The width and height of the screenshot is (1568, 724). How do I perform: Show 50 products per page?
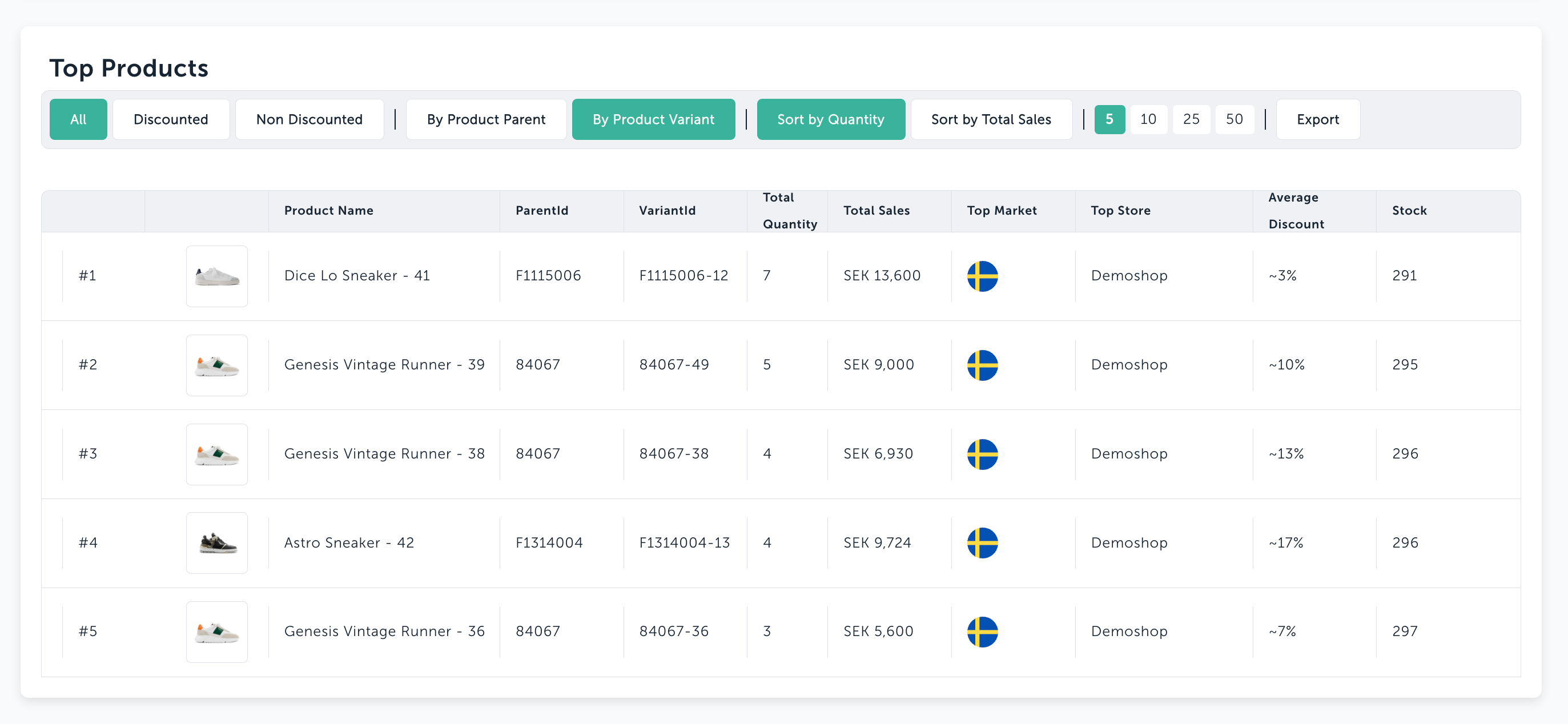click(x=1235, y=119)
